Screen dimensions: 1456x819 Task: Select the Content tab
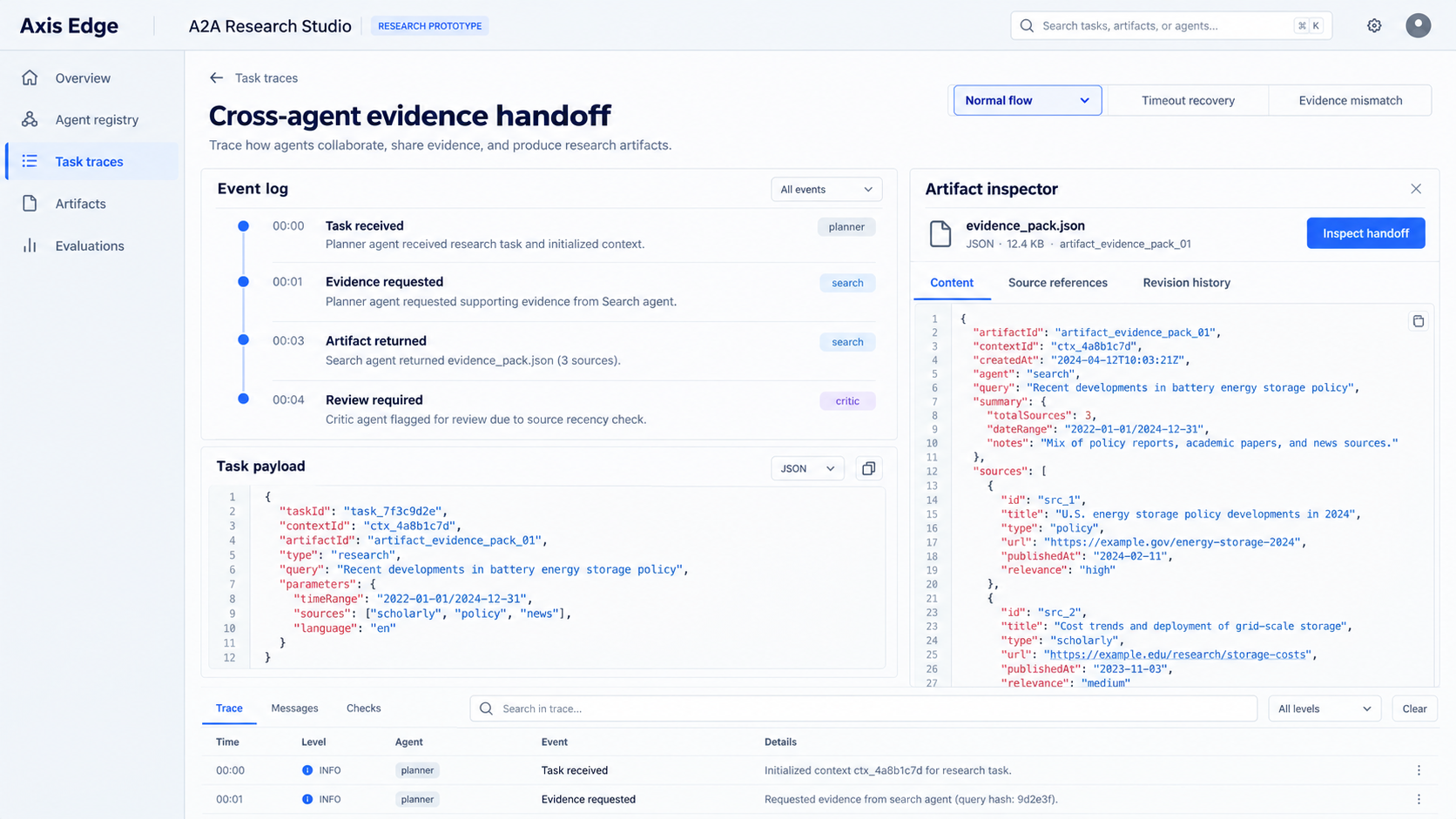click(952, 283)
